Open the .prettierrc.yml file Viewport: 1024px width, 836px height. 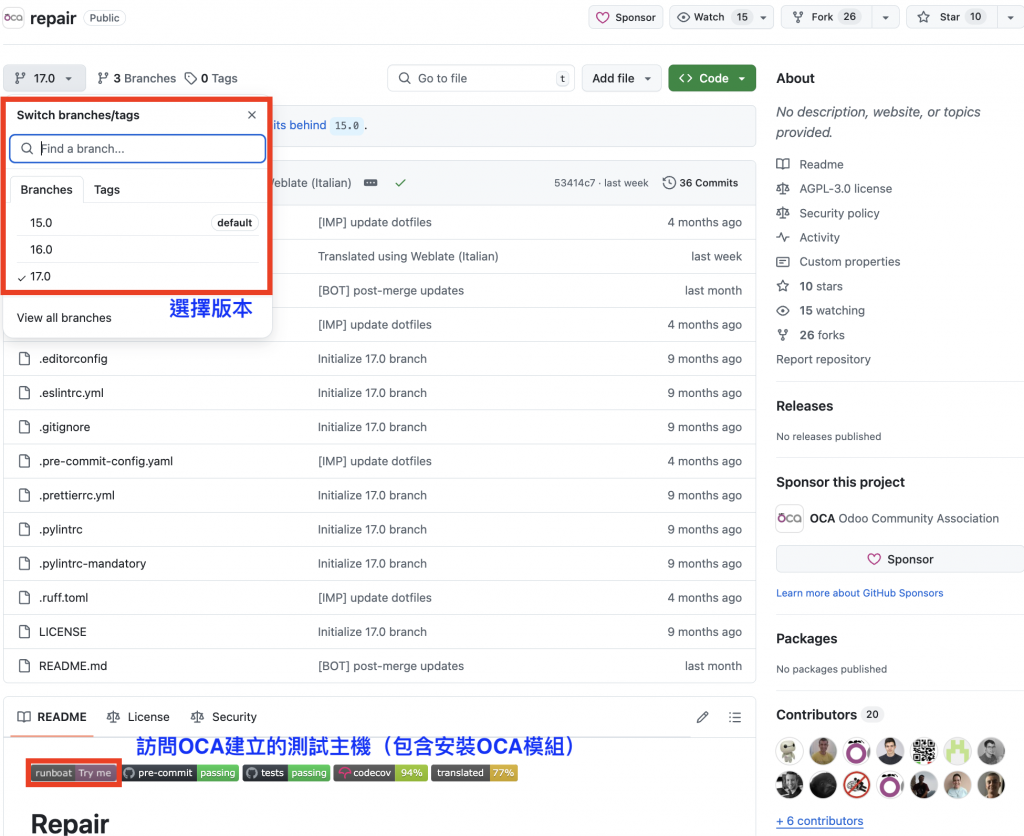click(76, 495)
